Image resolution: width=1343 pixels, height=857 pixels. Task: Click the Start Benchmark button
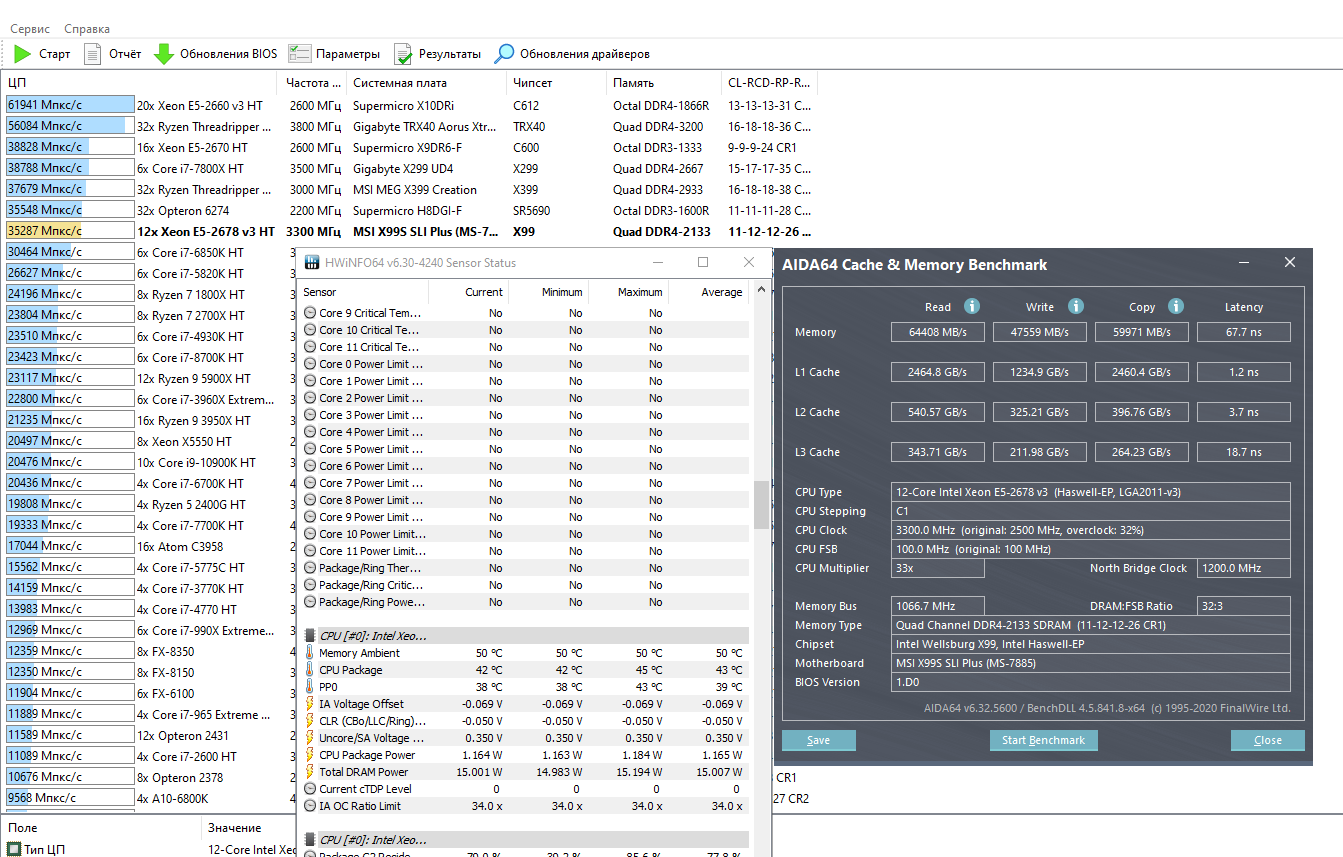[x=1043, y=740]
